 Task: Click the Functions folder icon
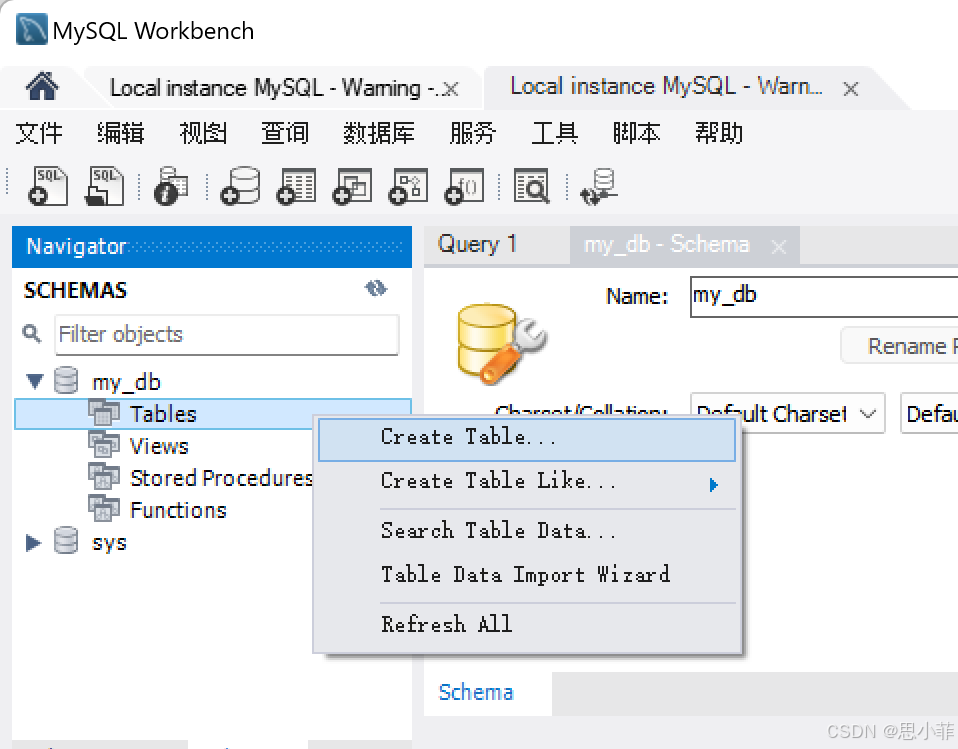coord(104,508)
